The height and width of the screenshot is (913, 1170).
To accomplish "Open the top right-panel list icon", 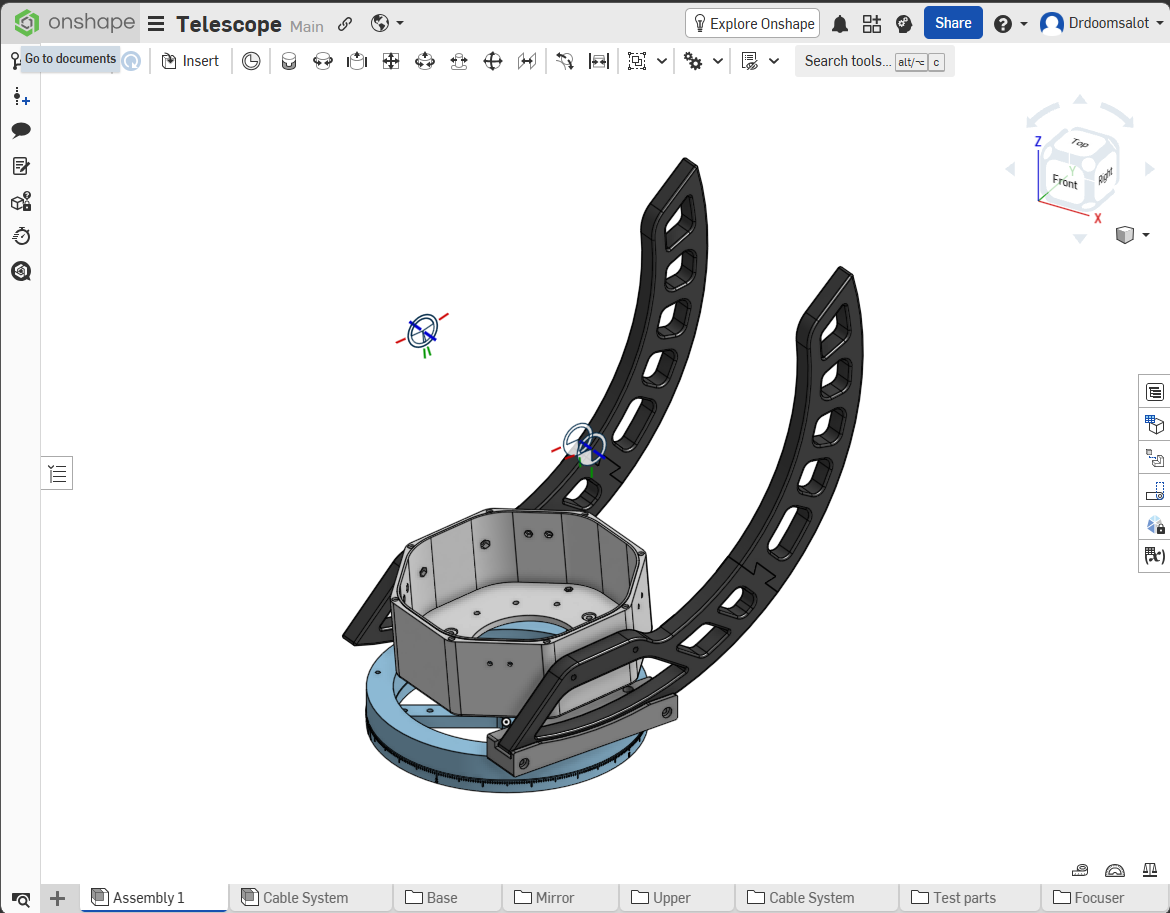I will [1154, 392].
